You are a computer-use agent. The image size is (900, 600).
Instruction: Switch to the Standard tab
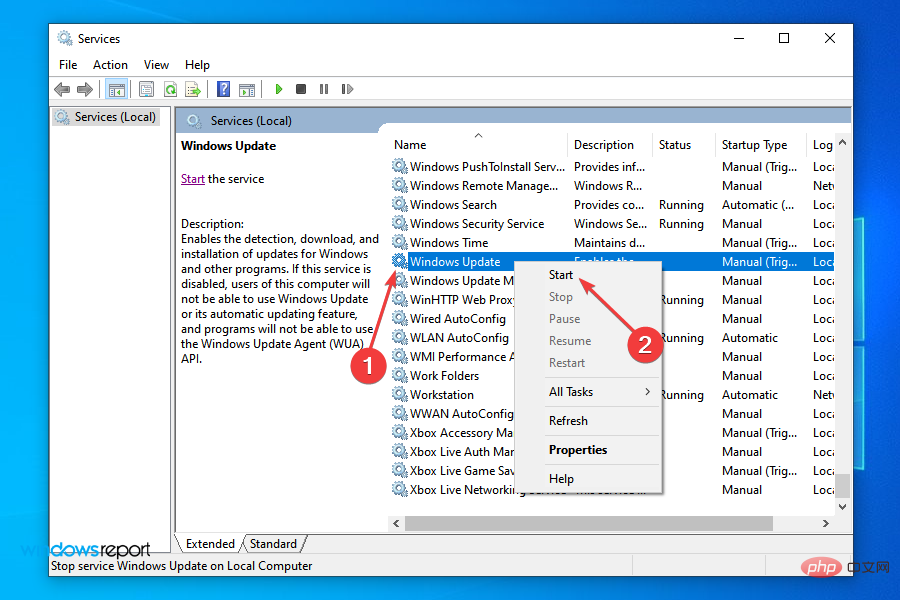[x=274, y=543]
